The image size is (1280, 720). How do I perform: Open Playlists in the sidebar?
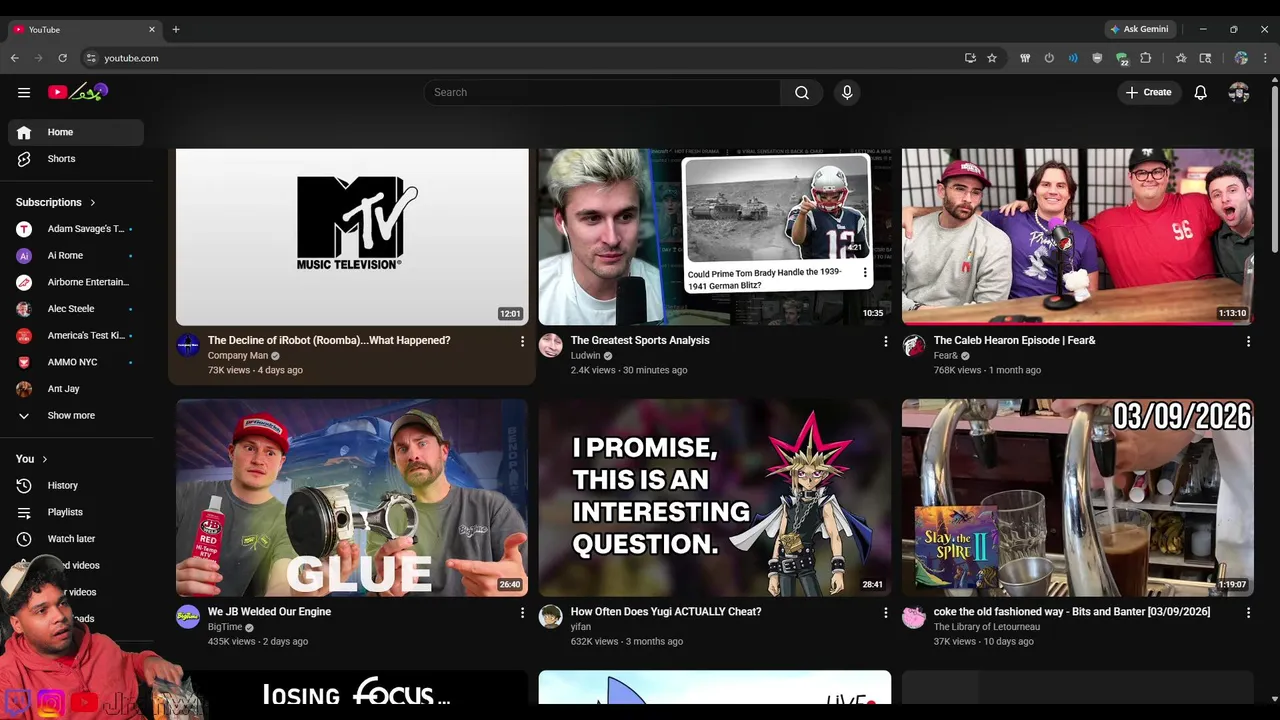(x=76, y=512)
